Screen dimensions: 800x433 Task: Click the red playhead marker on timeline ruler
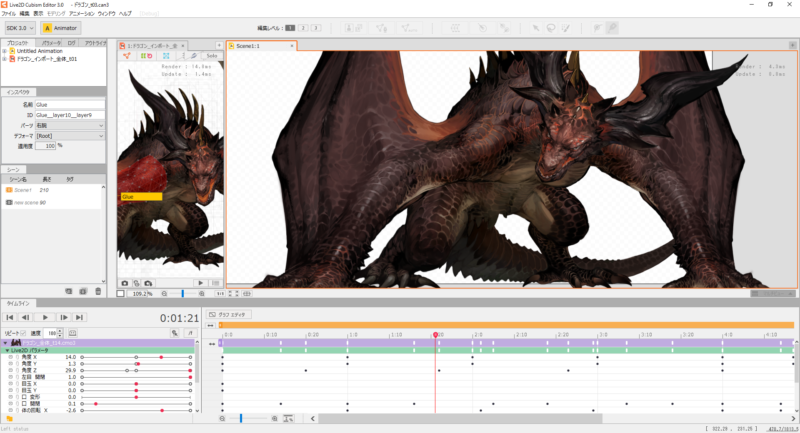click(x=436, y=335)
